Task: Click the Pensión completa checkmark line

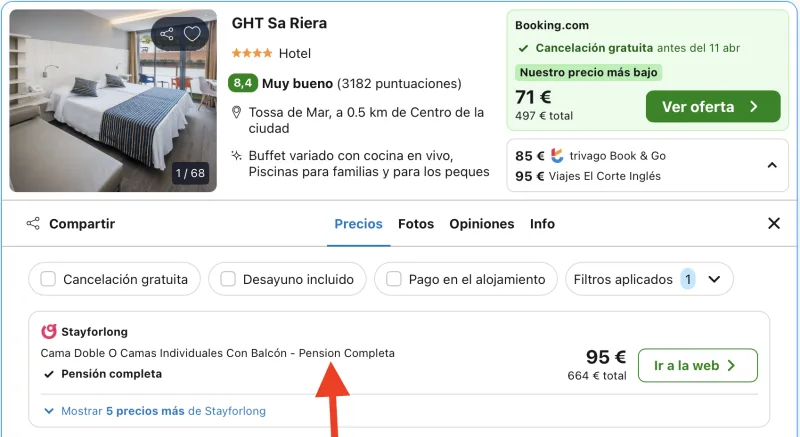Action: 103,374
